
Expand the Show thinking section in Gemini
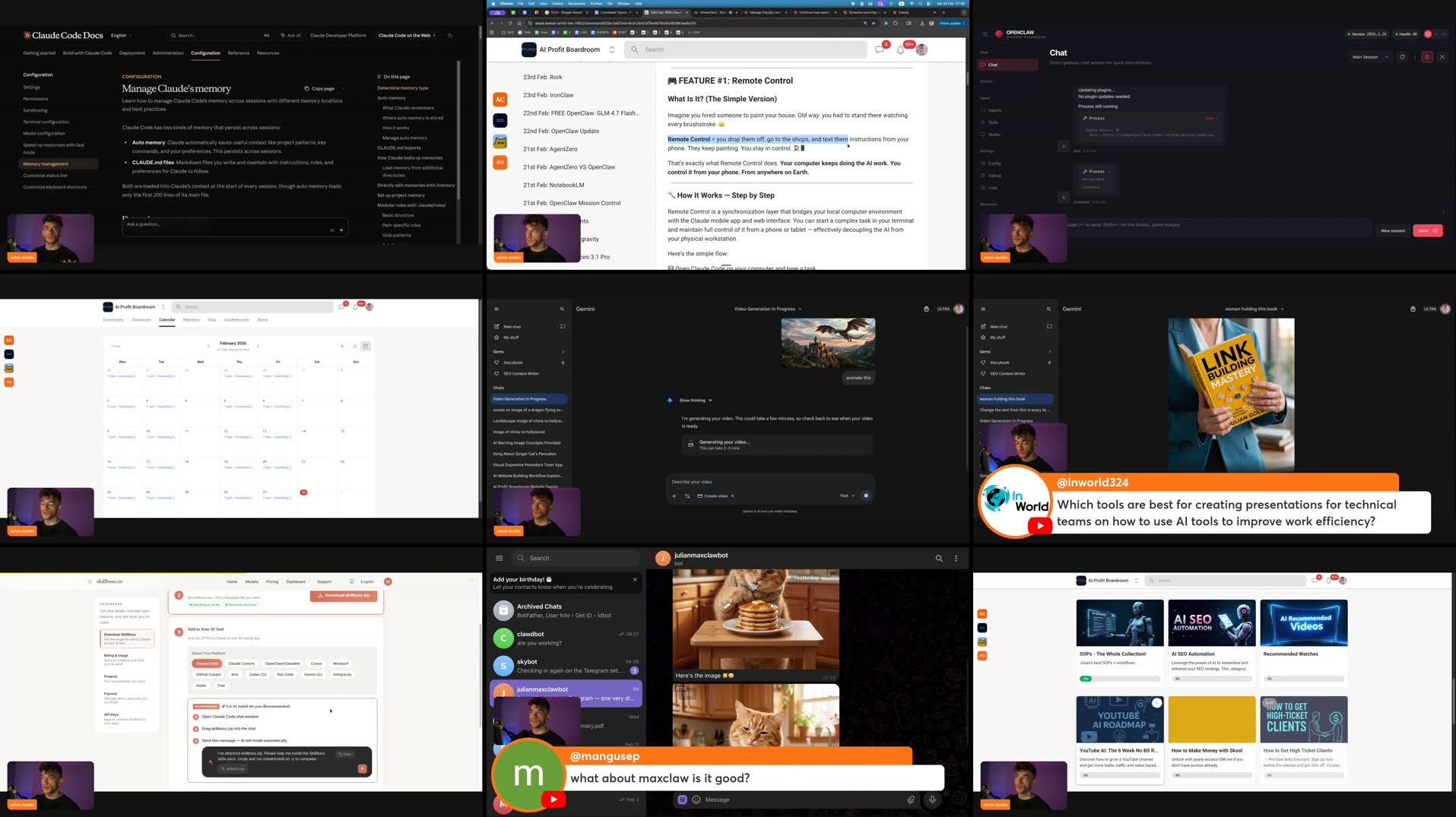[x=693, y=400]
